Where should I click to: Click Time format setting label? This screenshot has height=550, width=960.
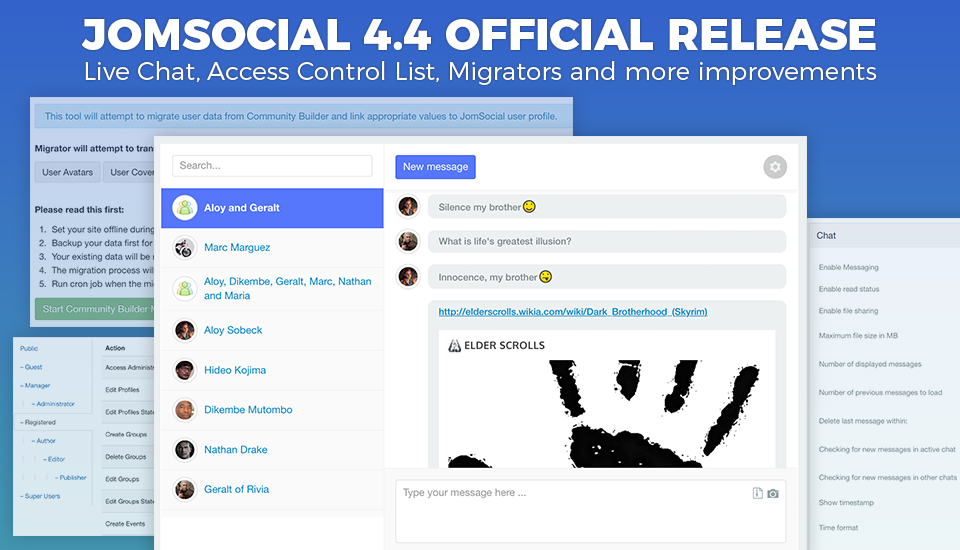pyautogui.click(x=838, y=527)
